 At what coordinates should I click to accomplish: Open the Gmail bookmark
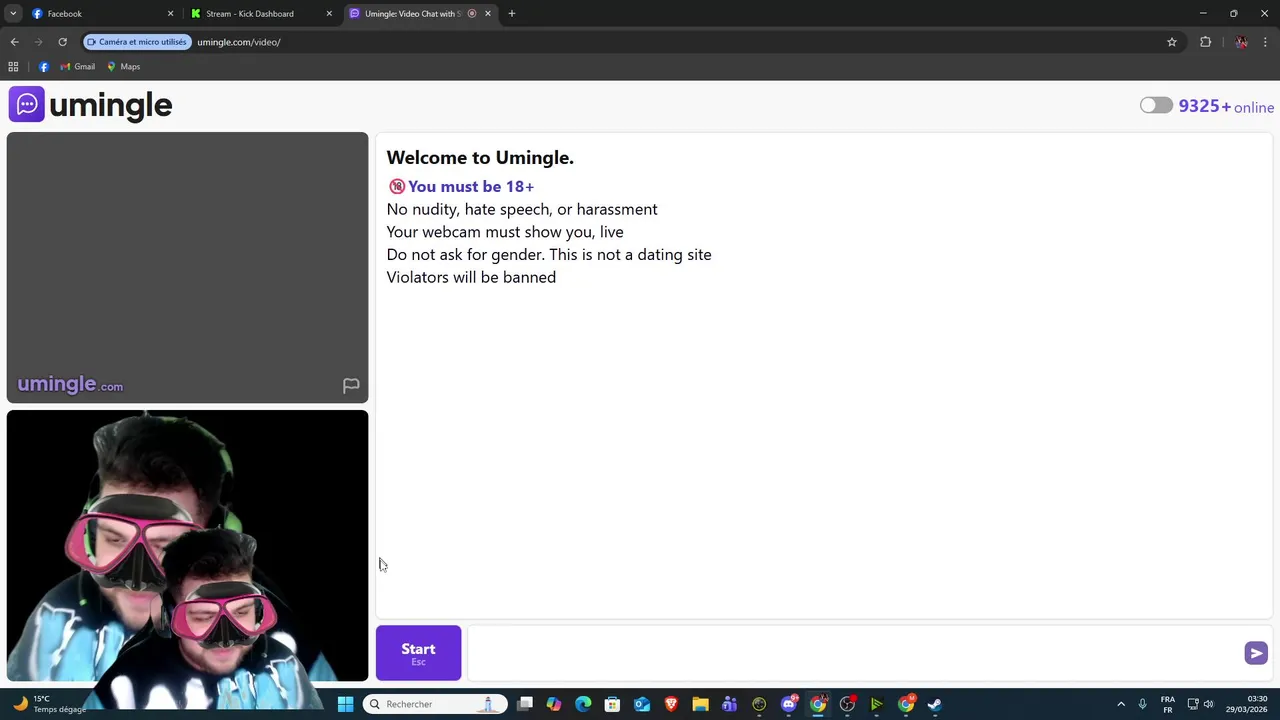coord(78,67)
